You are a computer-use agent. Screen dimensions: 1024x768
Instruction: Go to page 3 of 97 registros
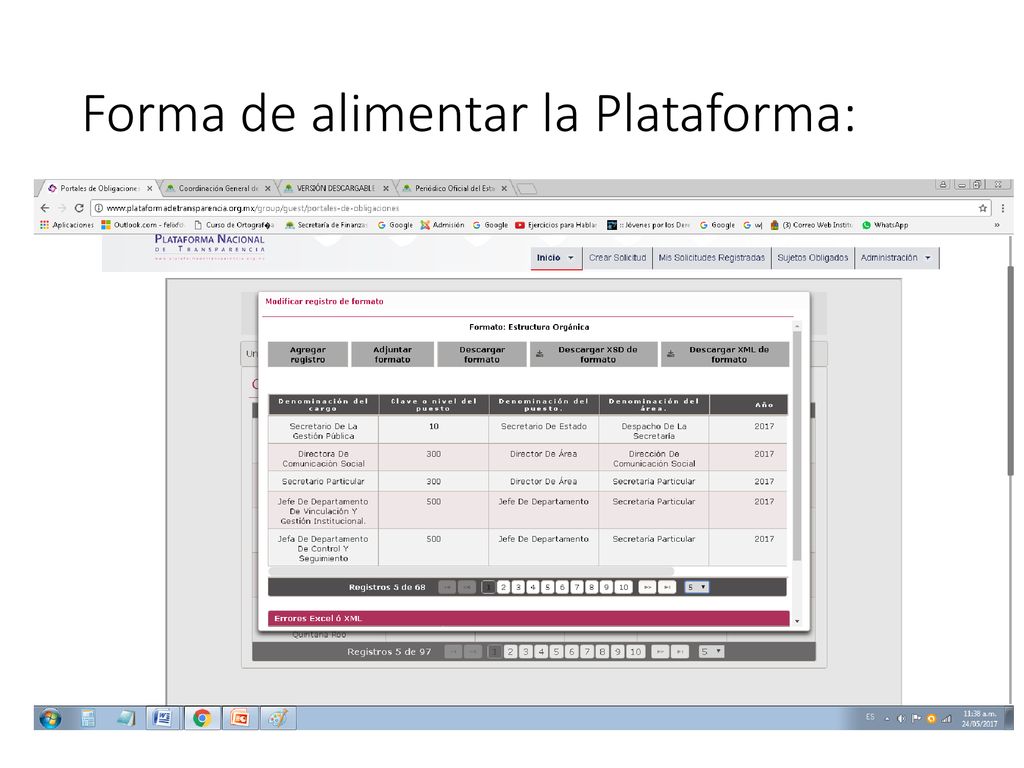526,652
